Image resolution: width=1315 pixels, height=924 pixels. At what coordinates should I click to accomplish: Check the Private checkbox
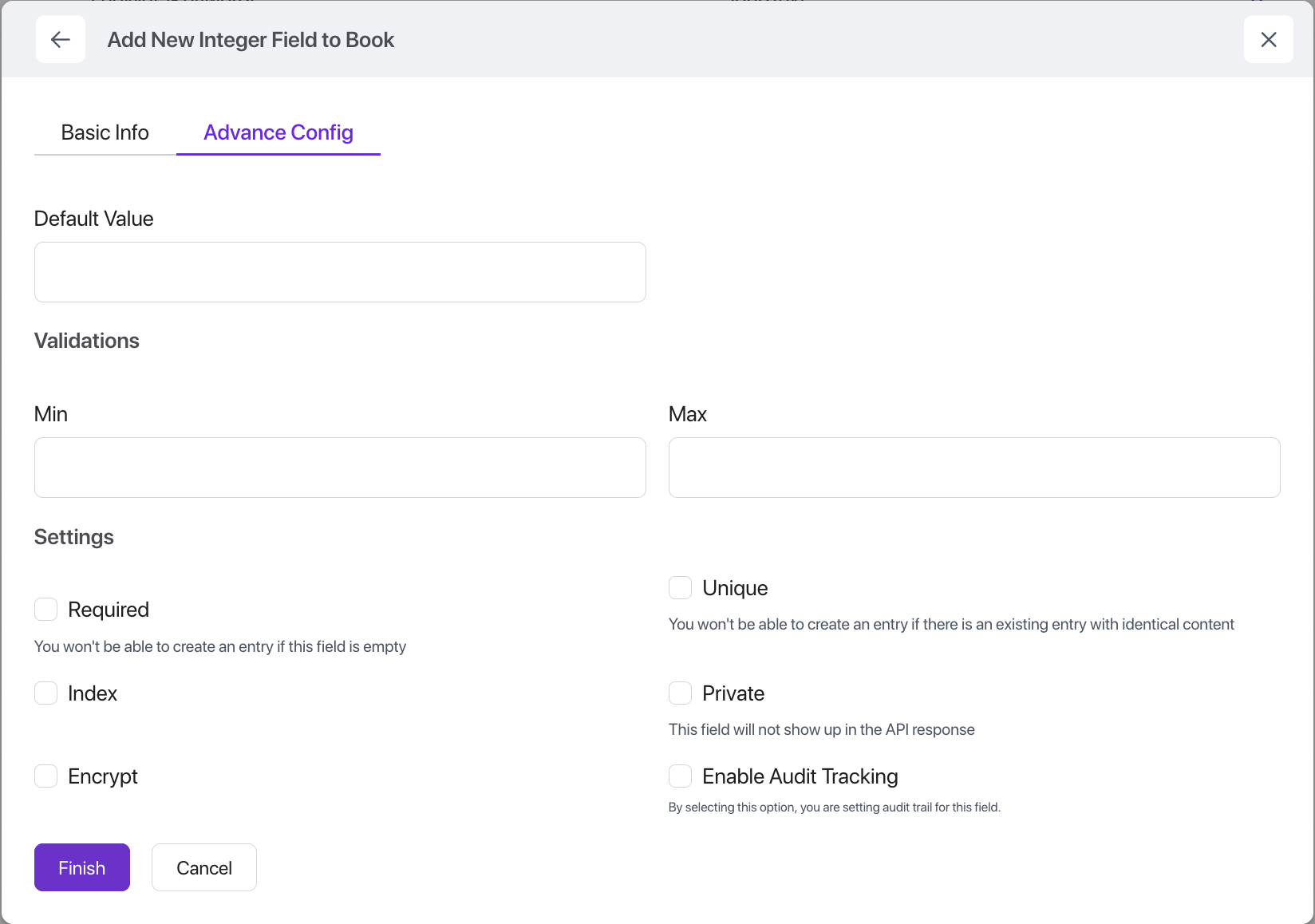pyautogui.click(x=680, y=693)
